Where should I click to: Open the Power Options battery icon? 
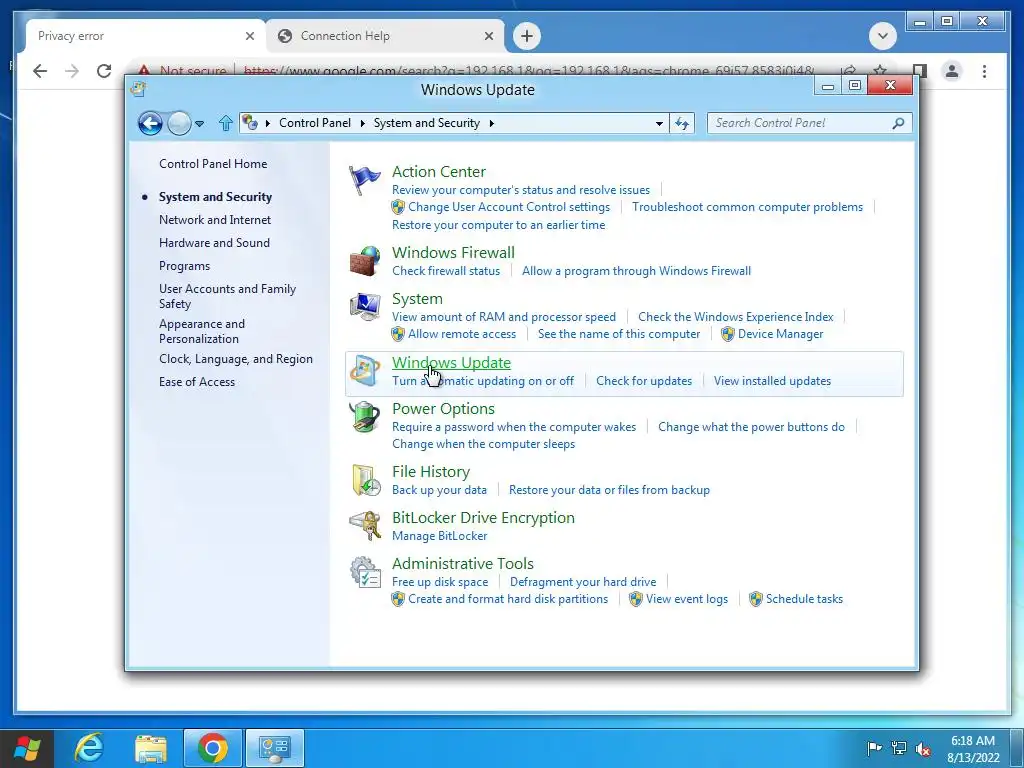coord(364,416)
